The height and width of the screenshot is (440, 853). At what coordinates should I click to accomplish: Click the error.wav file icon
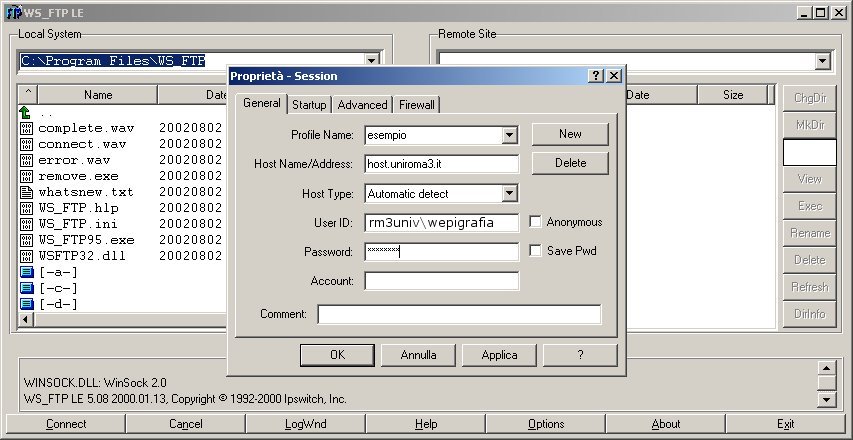(26, 160)
